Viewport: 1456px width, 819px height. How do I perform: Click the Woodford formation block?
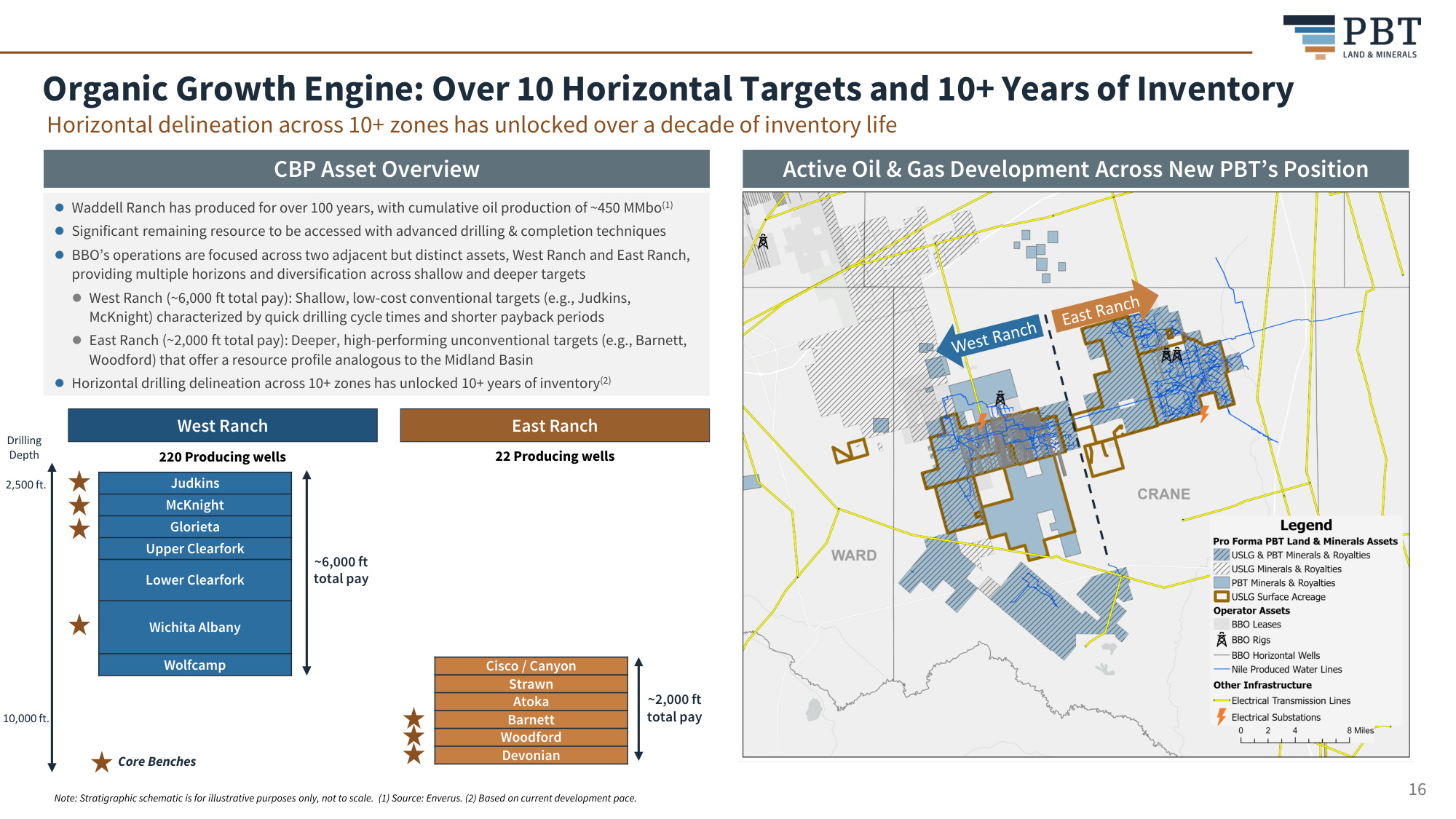point(531,737)
